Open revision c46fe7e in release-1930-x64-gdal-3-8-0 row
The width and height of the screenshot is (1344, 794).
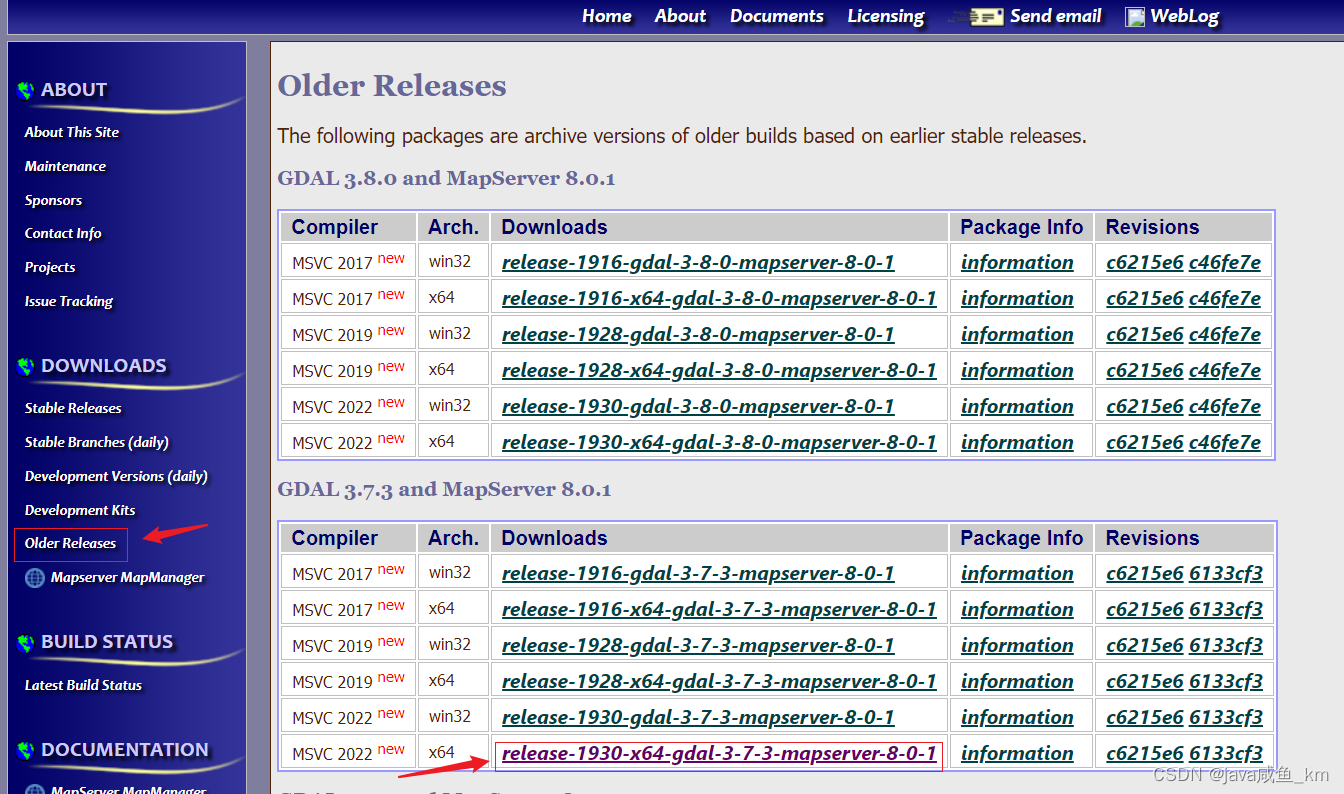(1225, 442)
